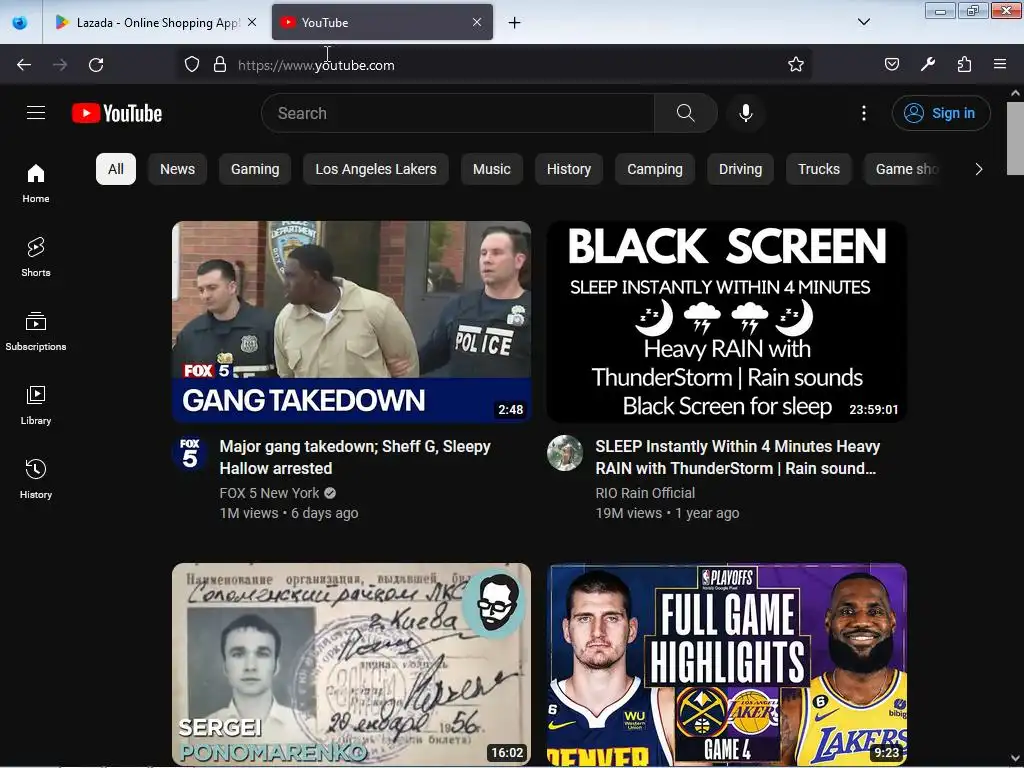Click the scrollbar down arrow

tap(1015, 759)
